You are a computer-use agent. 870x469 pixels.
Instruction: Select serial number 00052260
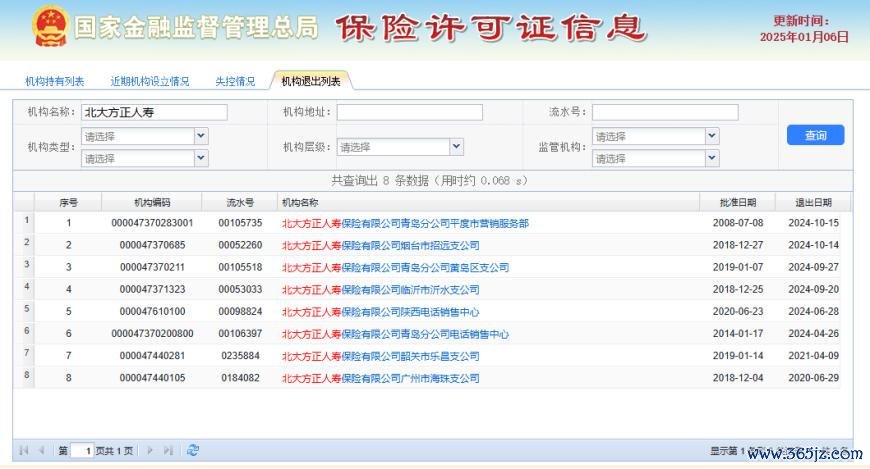pyautogui.click(x=240, y=245)
